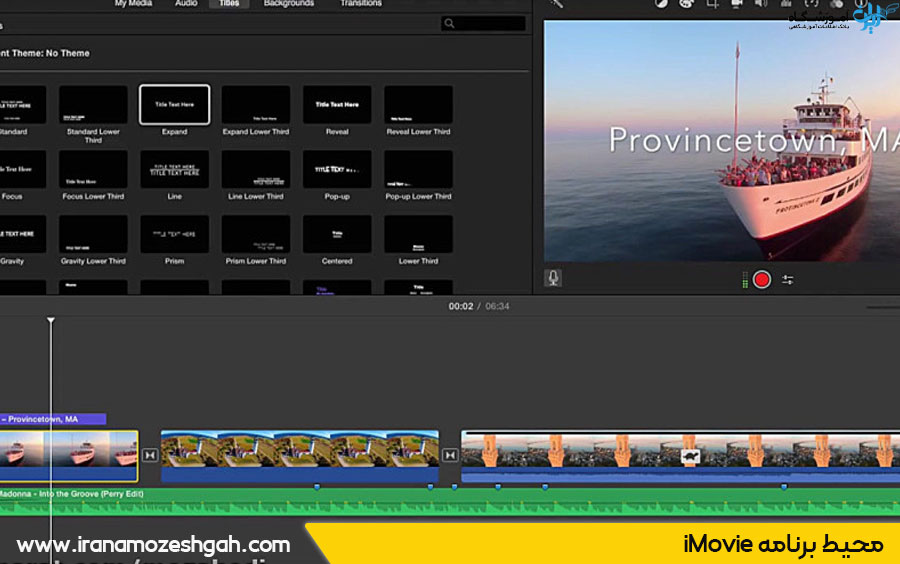This screenshot has width=900, height=564.
Task: Select the city skyline clip in timeline
Action: pyautogui.click(x=680, y=456)
